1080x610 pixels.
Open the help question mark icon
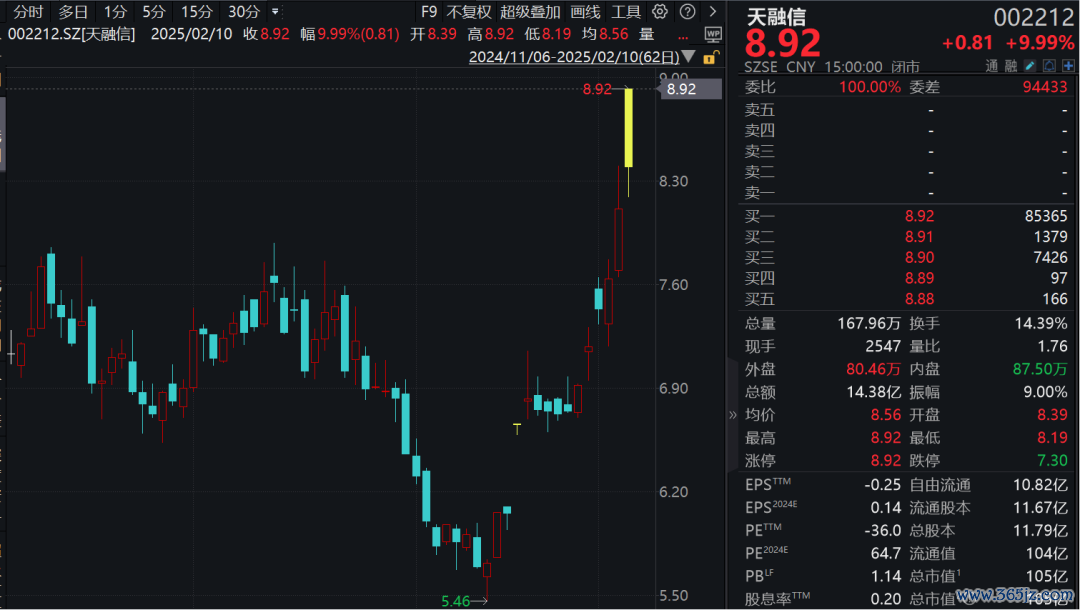[x=687, y=12]
